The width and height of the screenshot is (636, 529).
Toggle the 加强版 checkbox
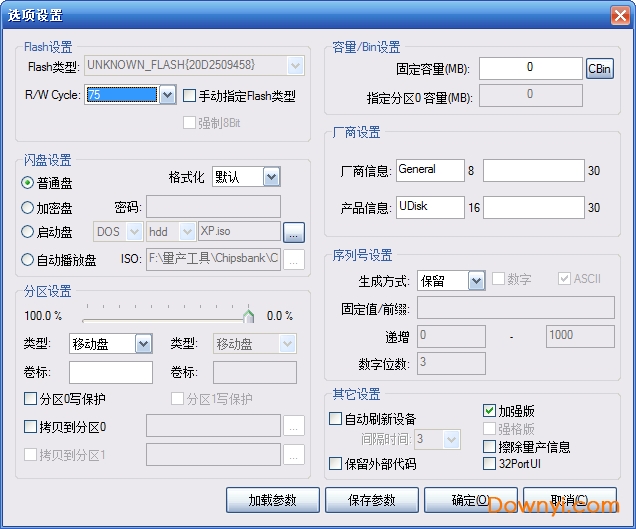[489, 411]
